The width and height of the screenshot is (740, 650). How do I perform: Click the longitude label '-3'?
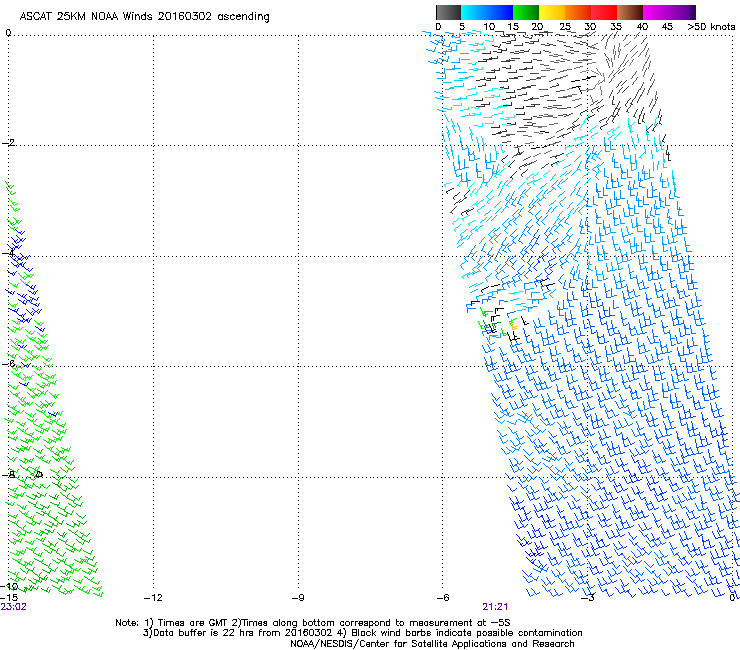pos(588,598)
